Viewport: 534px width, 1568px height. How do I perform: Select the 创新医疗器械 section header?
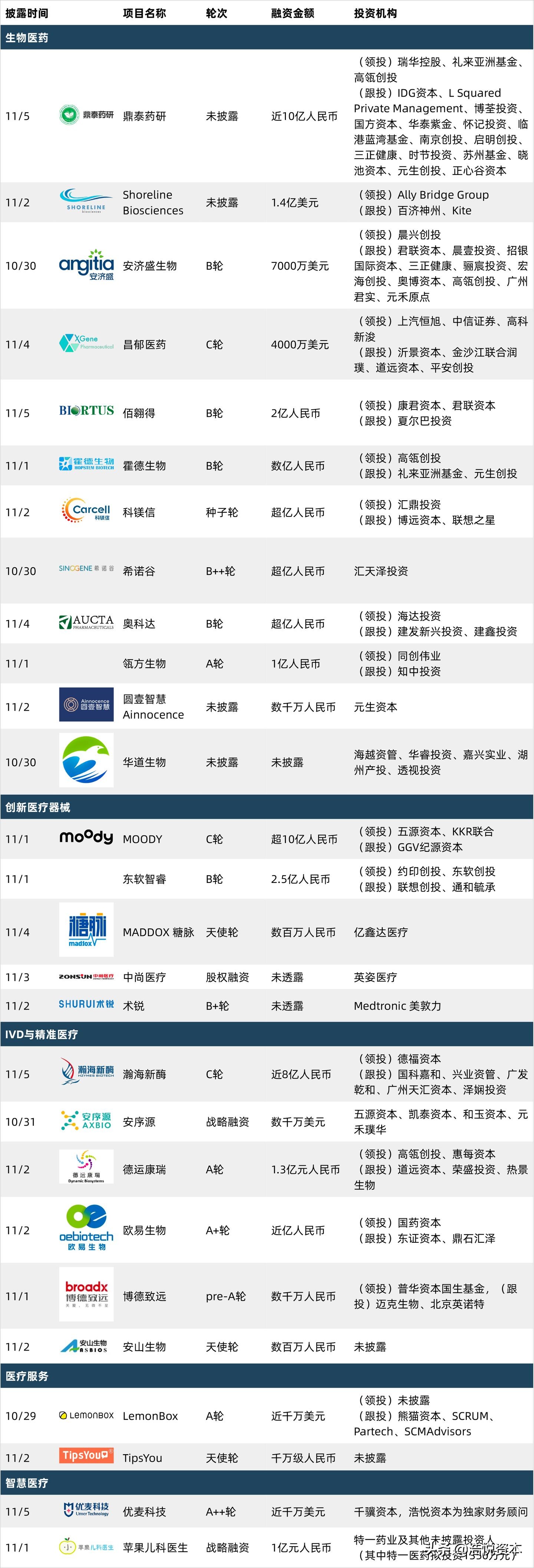(267, 807)
